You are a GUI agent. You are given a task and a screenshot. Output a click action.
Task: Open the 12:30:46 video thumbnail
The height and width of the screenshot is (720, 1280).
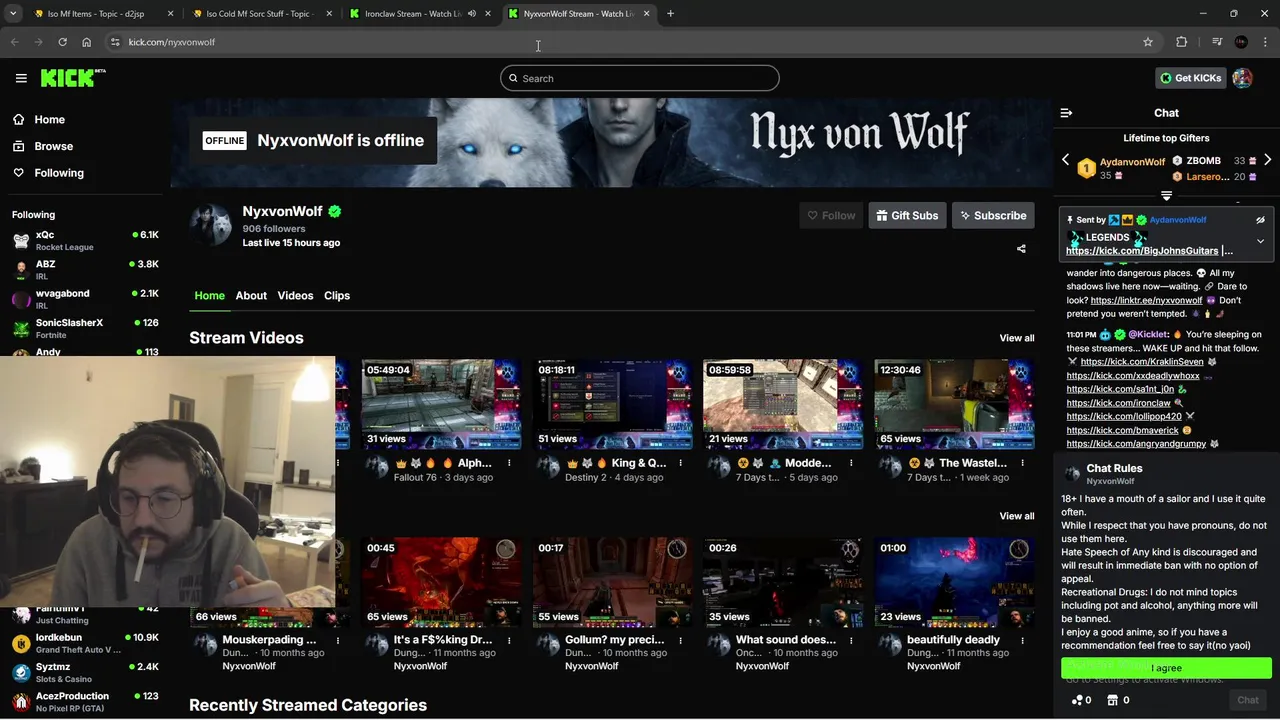coord(954,404)
